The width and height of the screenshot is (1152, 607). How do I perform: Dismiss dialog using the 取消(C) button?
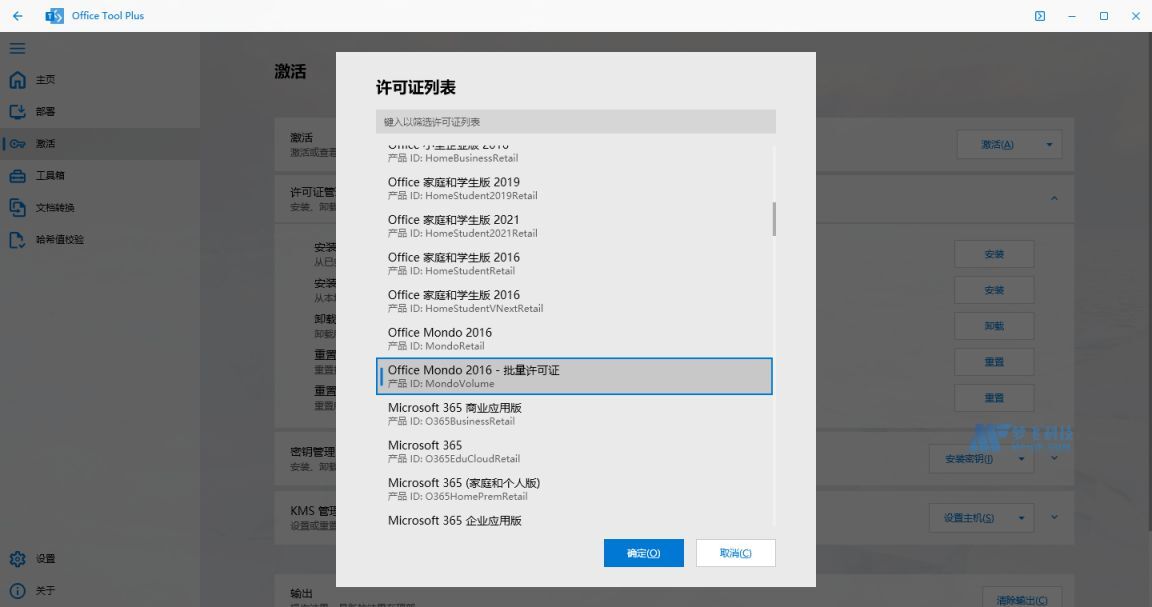735,552
